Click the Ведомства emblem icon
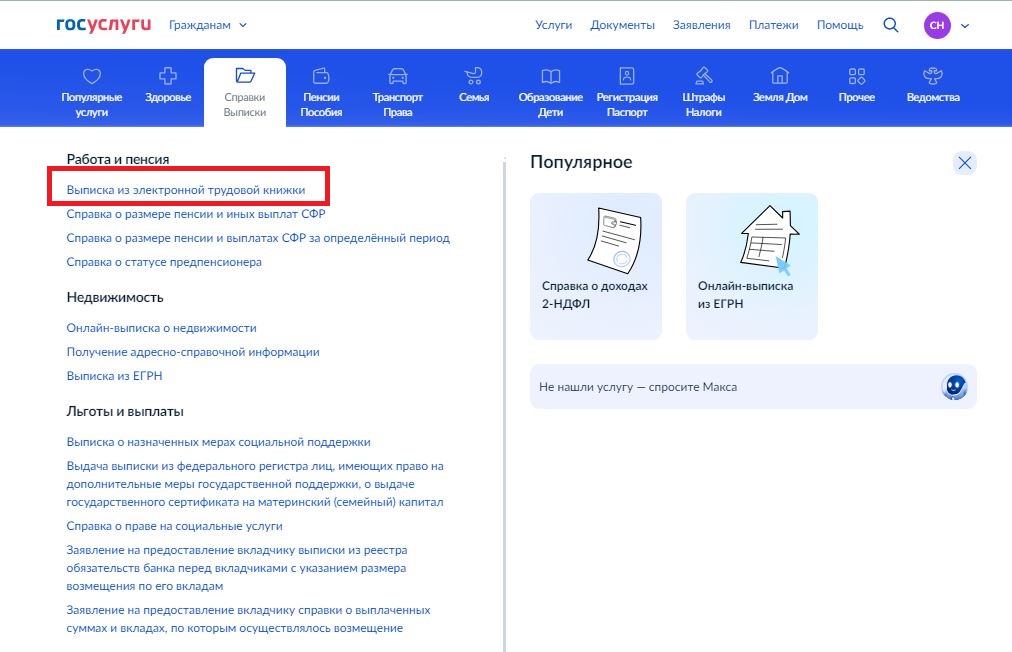This screenshot has height=652, width=1012. (x=932, y=77)
